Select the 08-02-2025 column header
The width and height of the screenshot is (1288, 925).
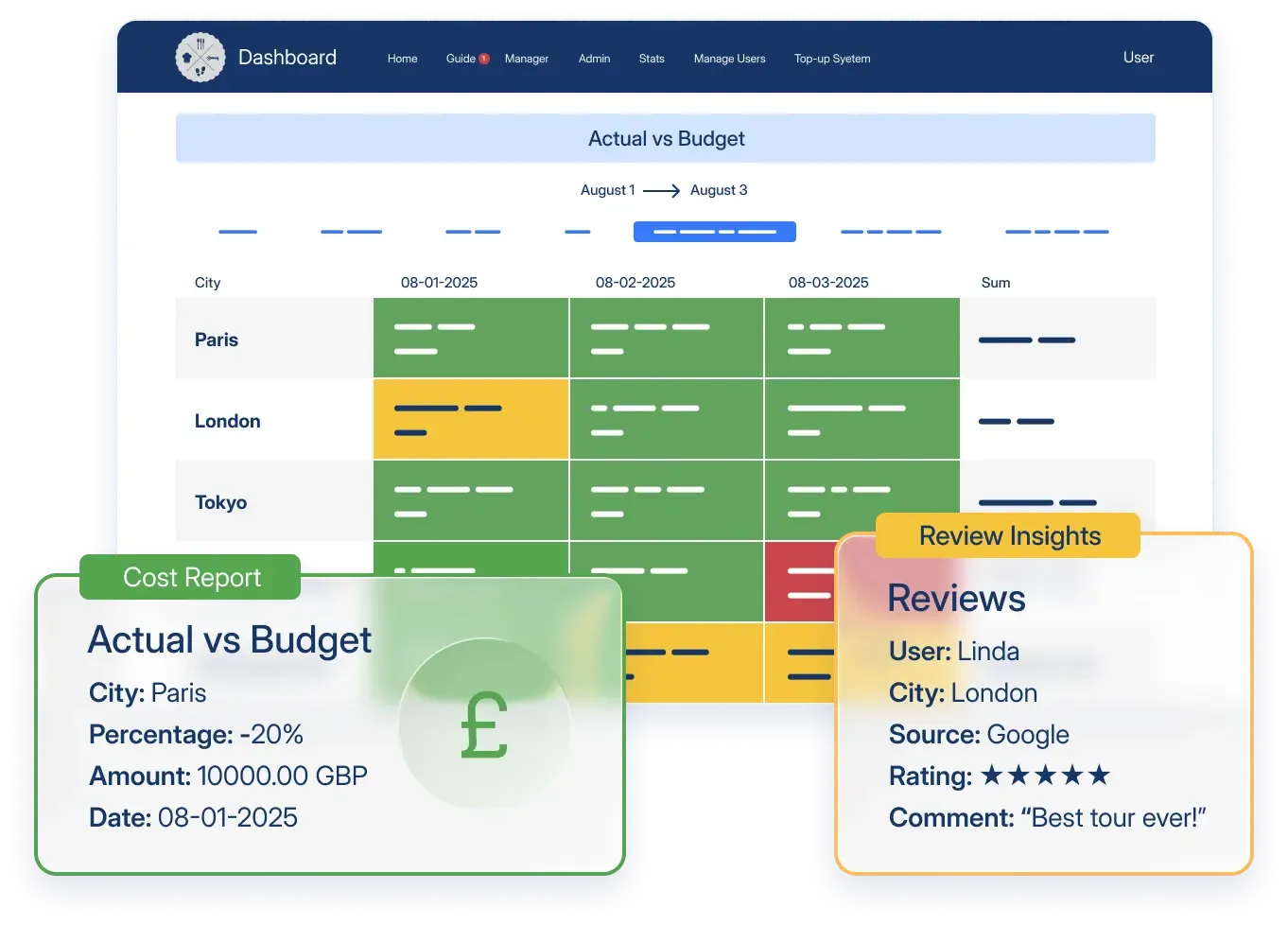[635, 283]
